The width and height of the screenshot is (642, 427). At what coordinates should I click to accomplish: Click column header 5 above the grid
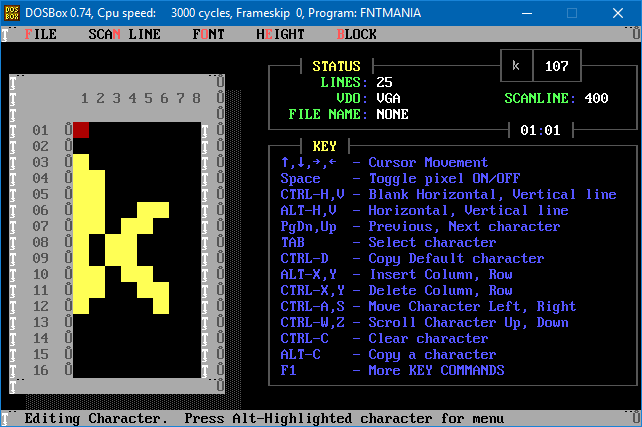tap(147, 98)
